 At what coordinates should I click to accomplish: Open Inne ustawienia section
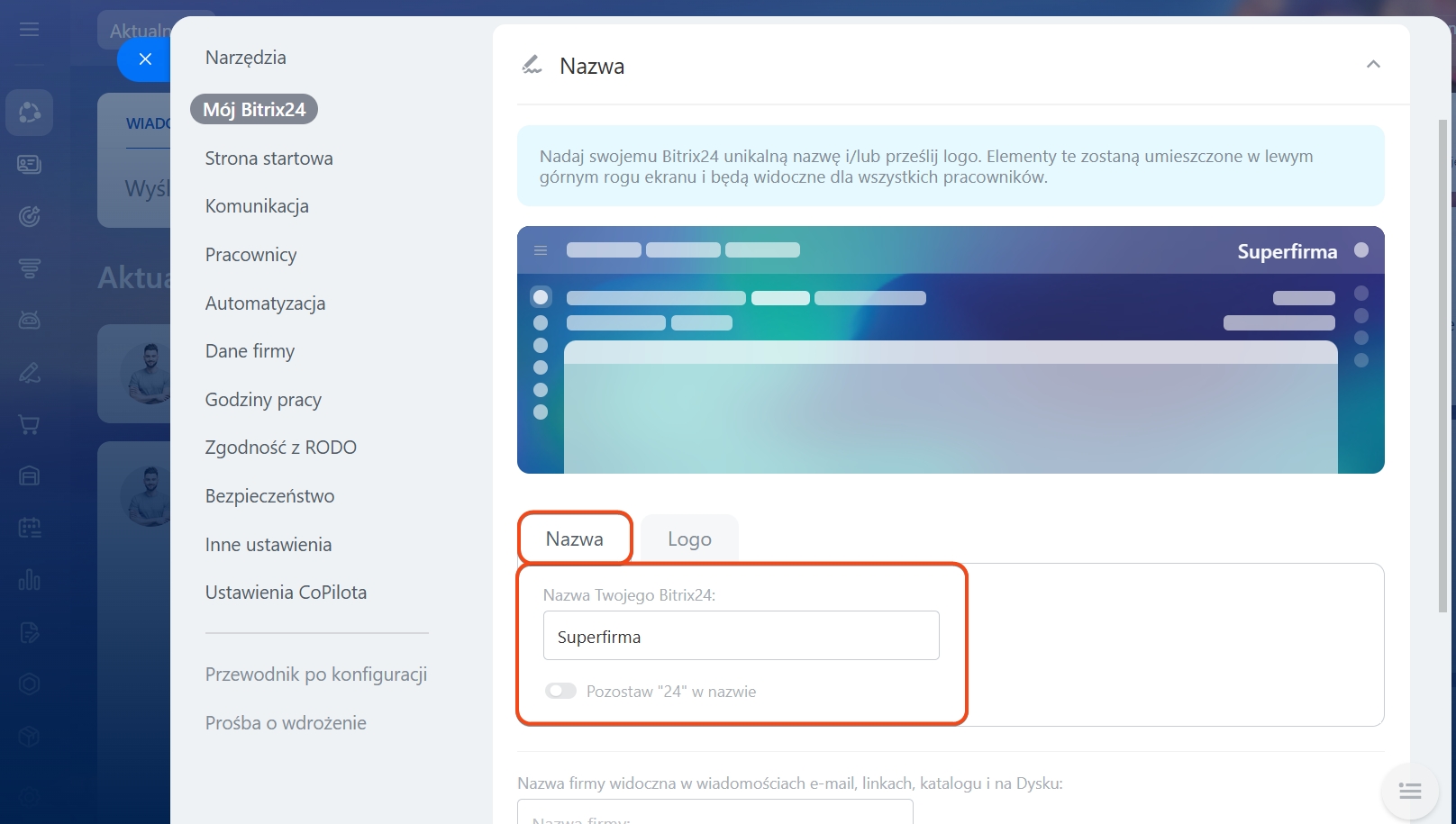[268, 545]
